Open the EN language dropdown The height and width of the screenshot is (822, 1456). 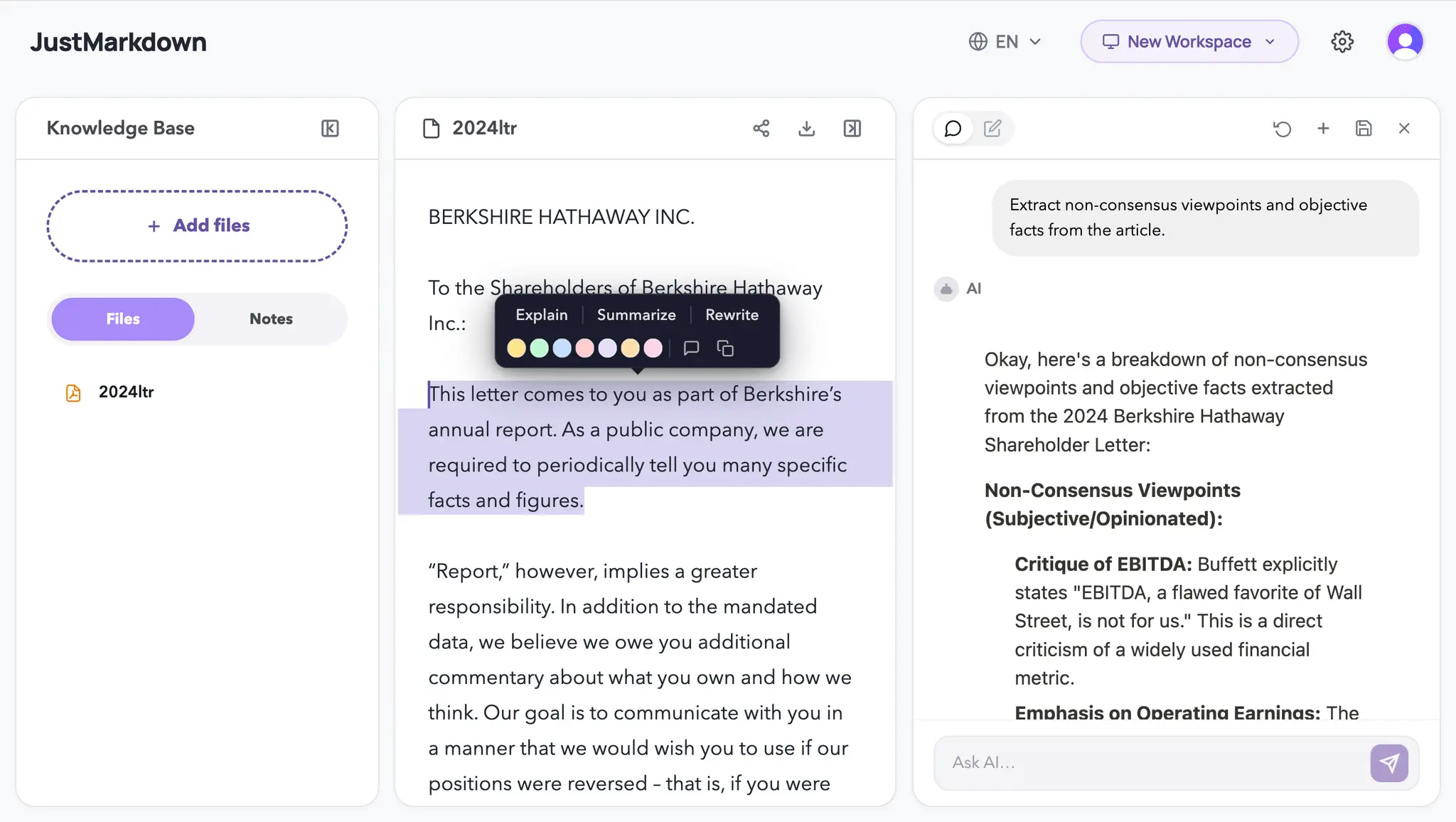click(1005, 42)
